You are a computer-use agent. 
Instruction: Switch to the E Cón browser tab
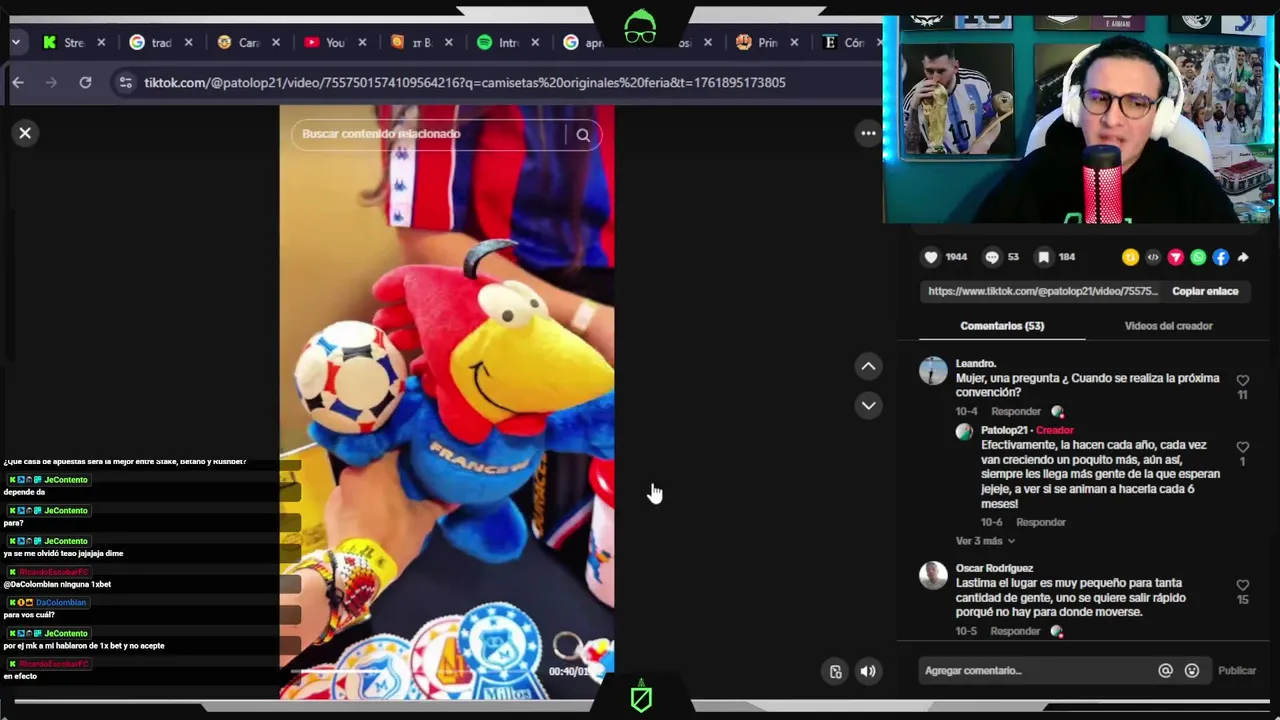[844, 43]
